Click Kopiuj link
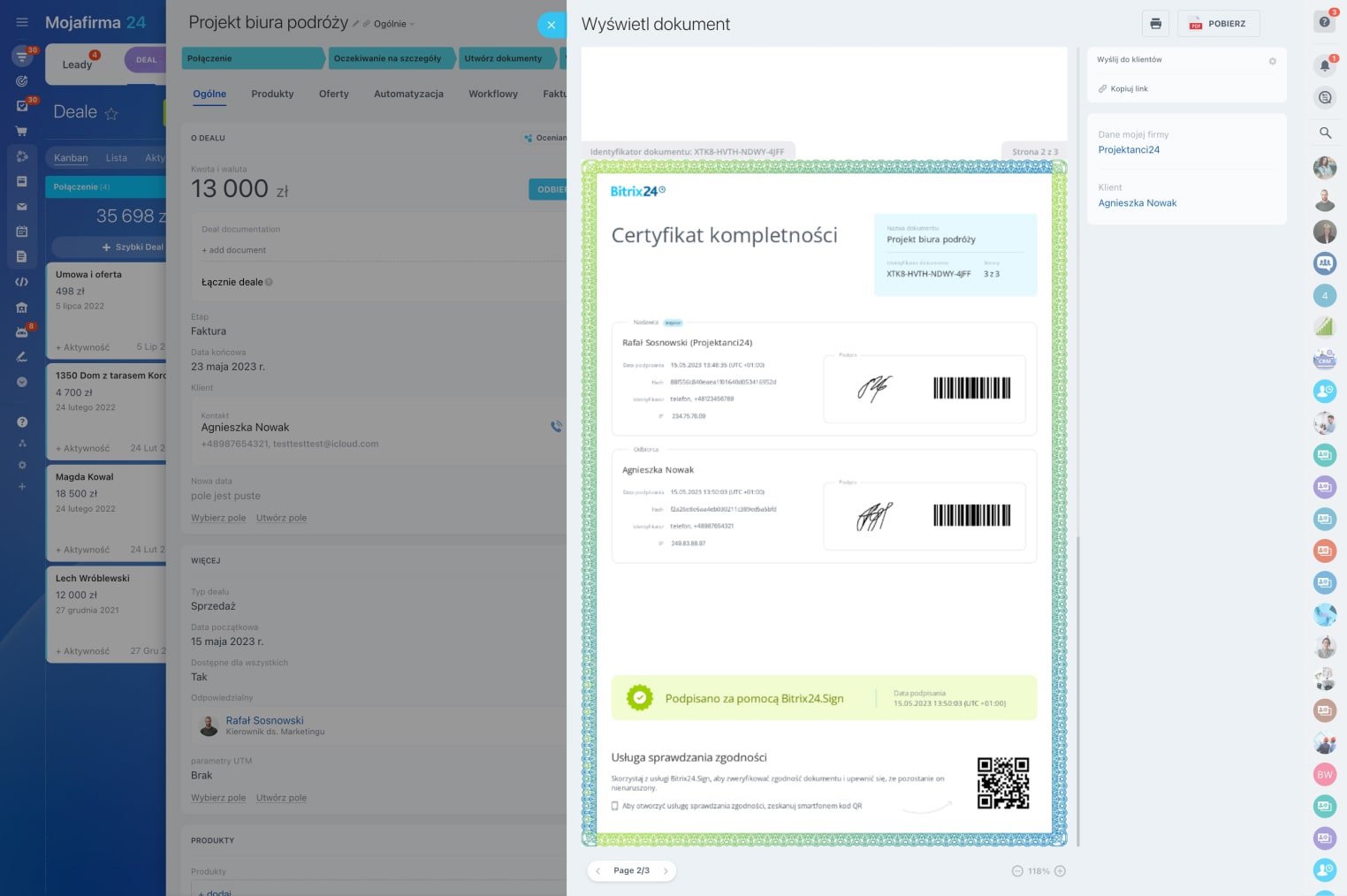Viewport: 1347px width, 896px height. (x=1129, y=89)
